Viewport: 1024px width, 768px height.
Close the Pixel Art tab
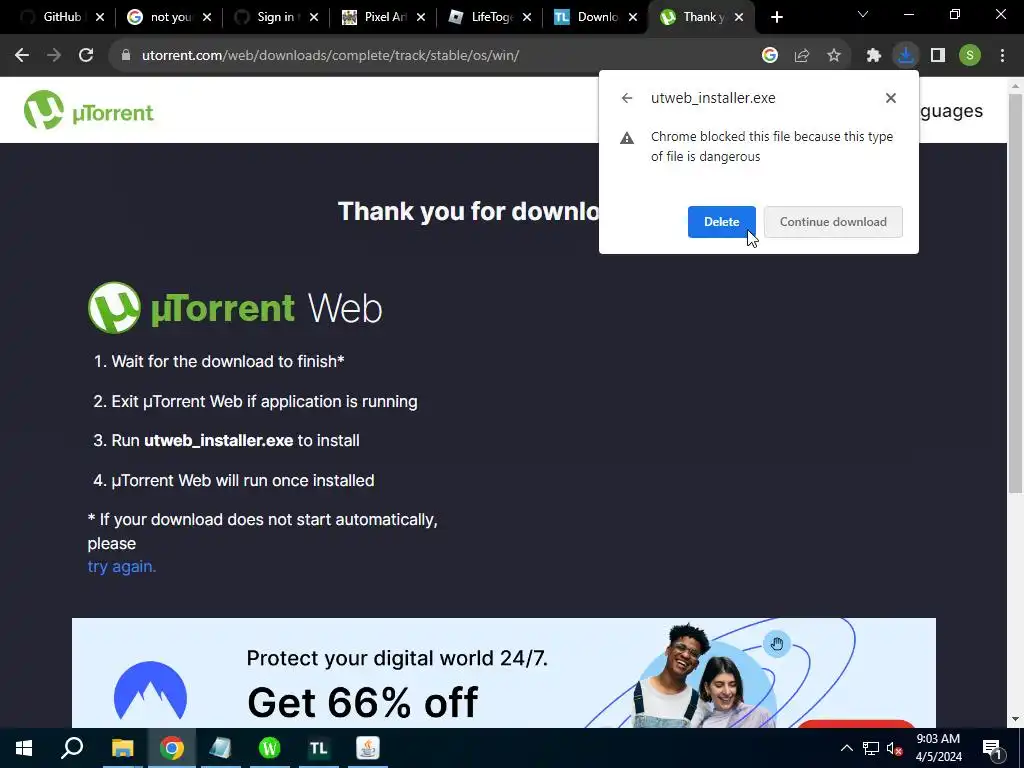421,17
